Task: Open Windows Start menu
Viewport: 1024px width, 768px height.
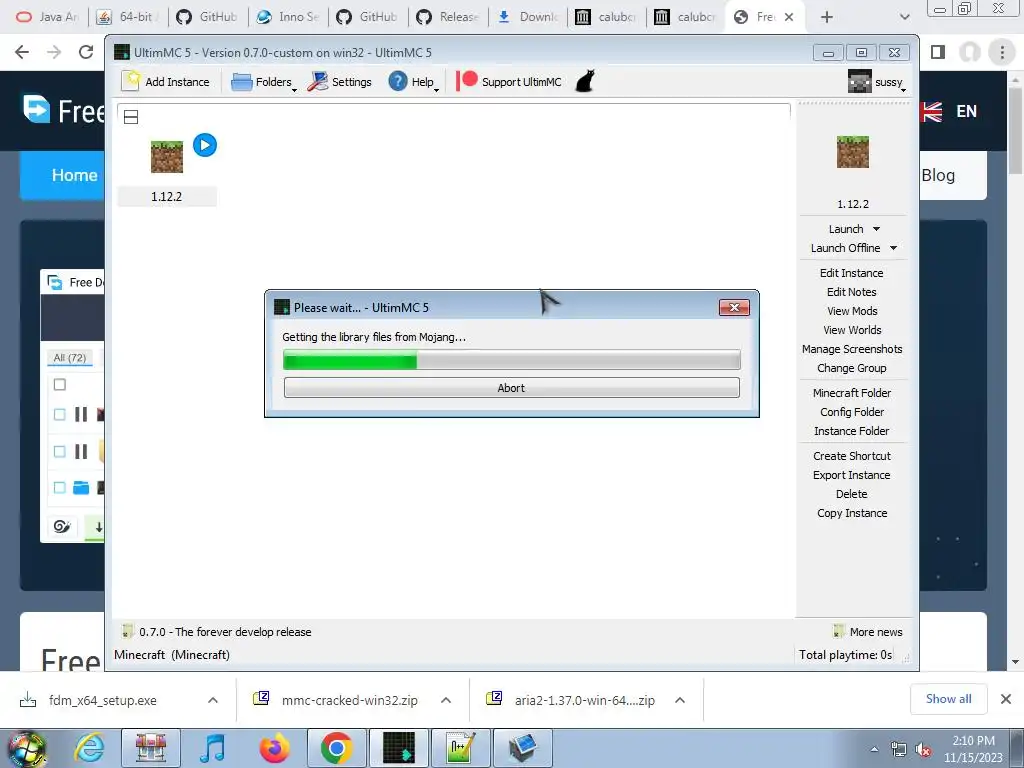Action: coord(27,748)
